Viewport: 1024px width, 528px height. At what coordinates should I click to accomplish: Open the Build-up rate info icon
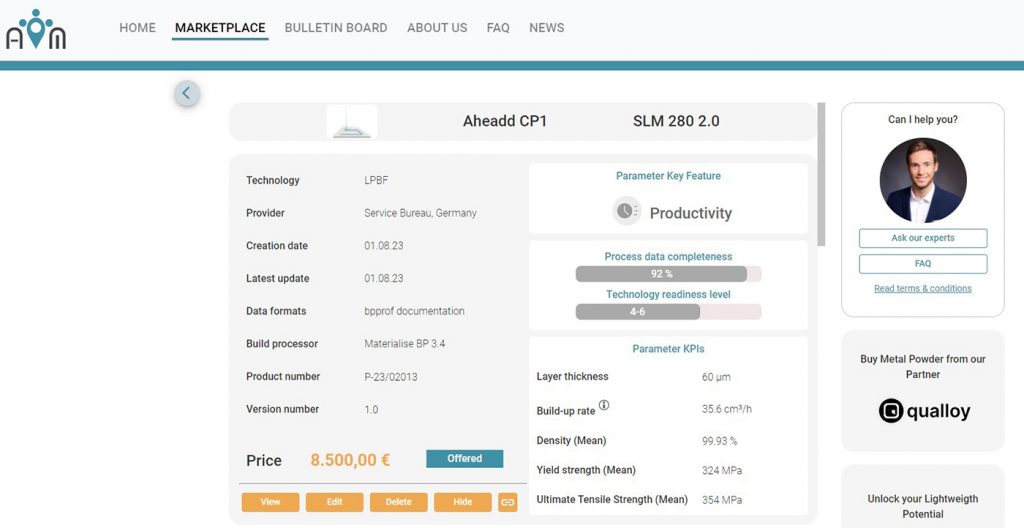point(603,405)
